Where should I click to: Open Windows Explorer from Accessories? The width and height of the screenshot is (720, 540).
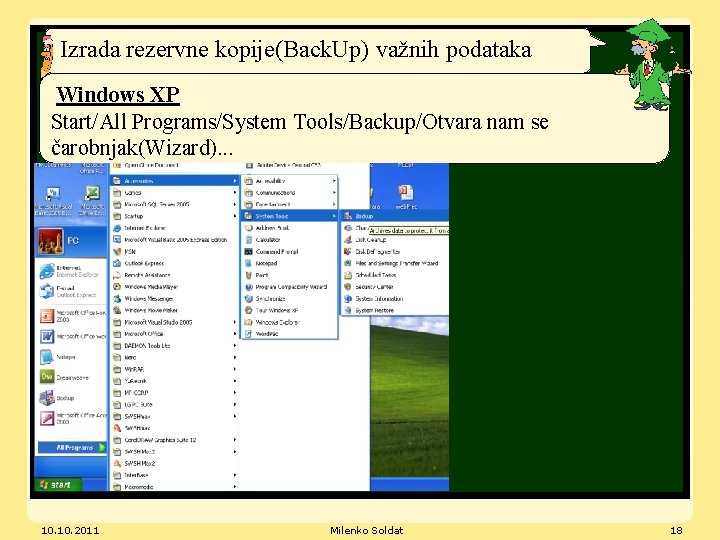tap(290, 322)
